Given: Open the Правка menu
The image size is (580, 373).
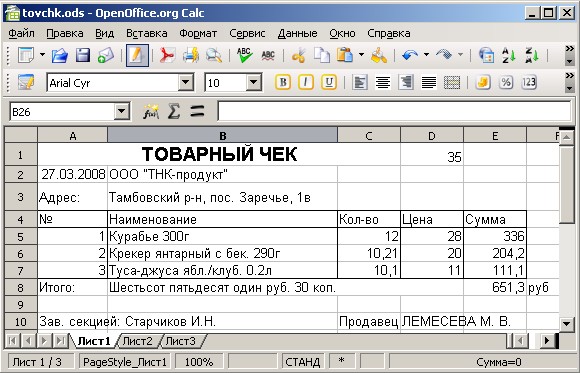Looking at the screenshot, I should coord(65,33).
